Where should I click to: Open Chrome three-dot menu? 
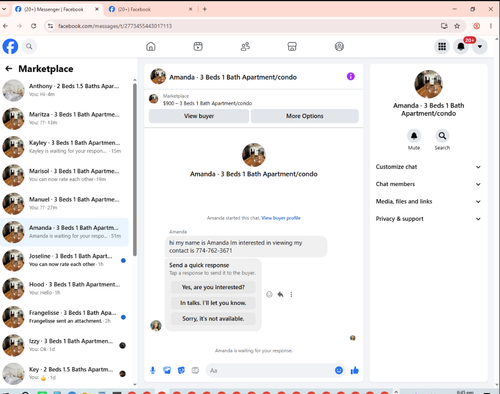[491, 26]
